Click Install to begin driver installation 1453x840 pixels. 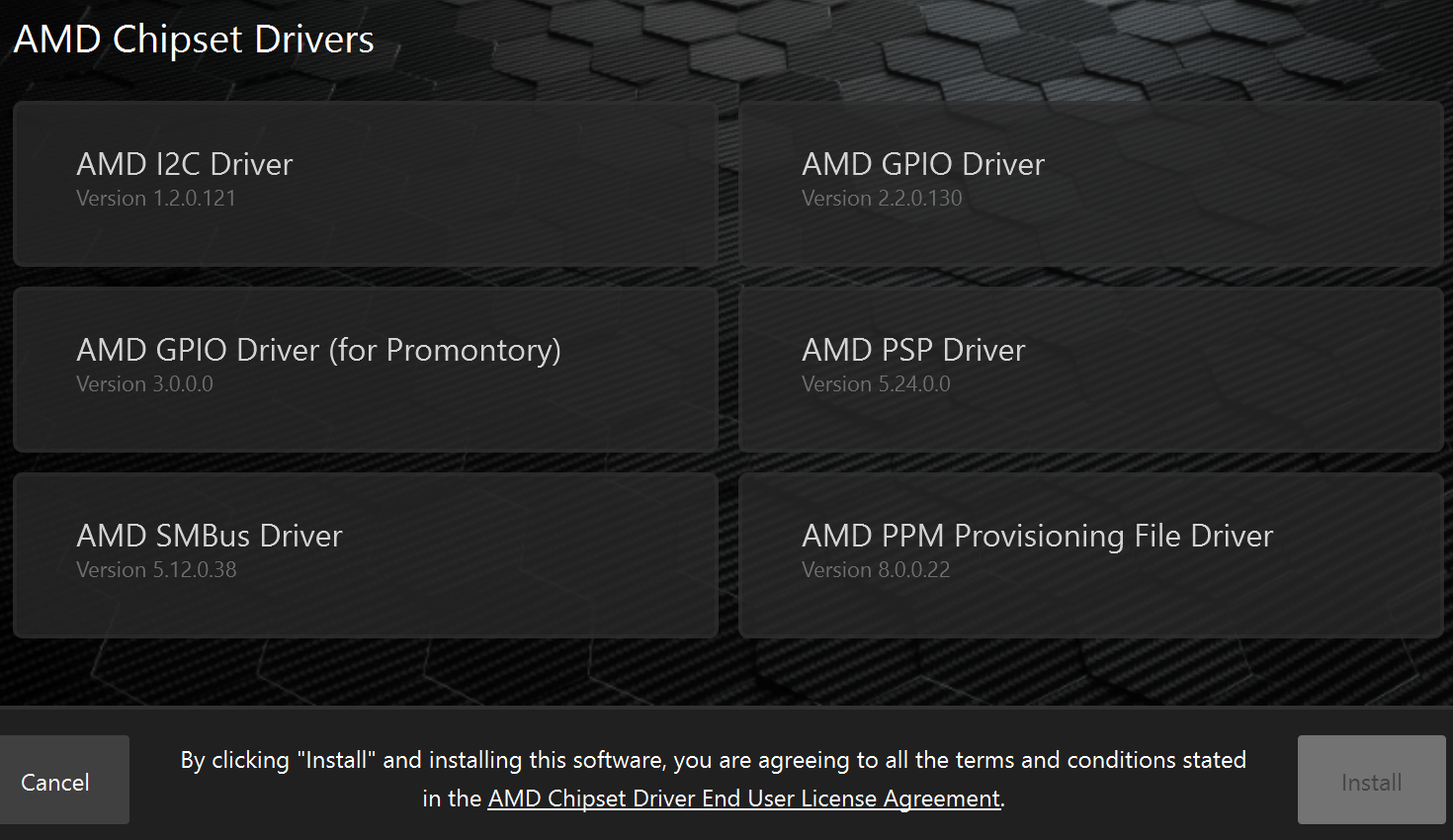(1371, 780)
